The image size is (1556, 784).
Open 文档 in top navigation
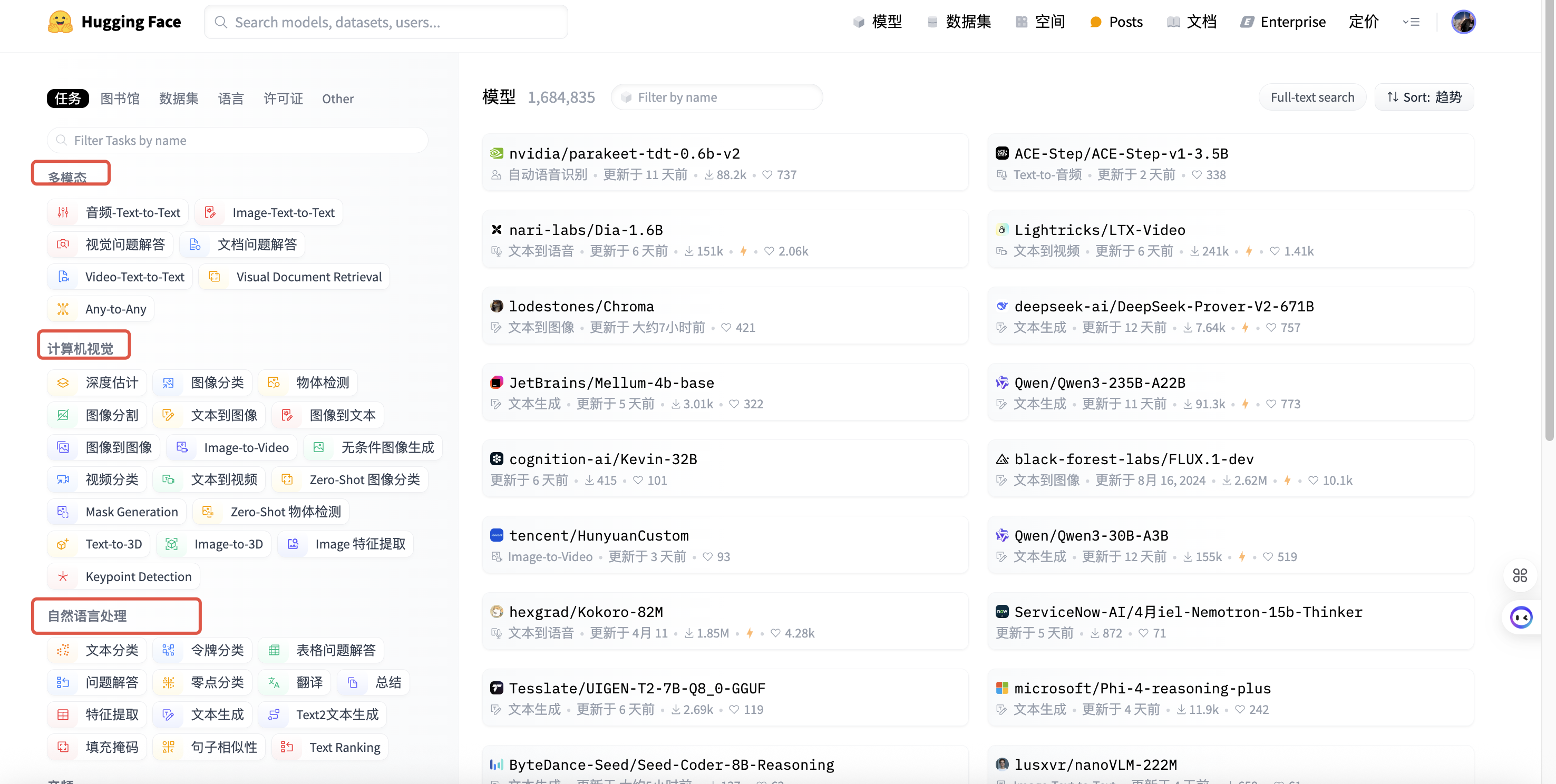click(x=1192, y=22)
